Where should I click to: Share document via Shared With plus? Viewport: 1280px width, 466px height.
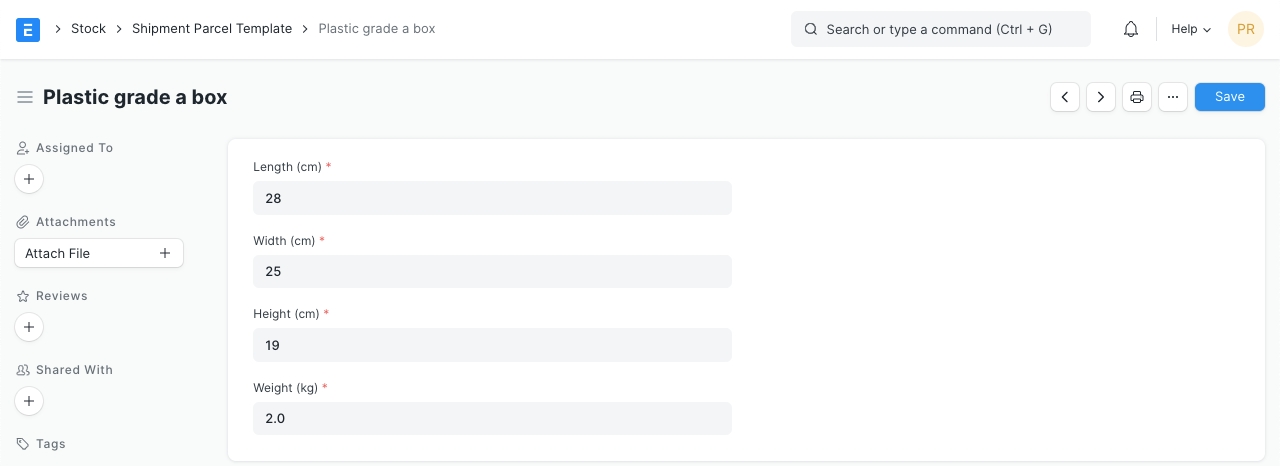click(x=29, y=401)
